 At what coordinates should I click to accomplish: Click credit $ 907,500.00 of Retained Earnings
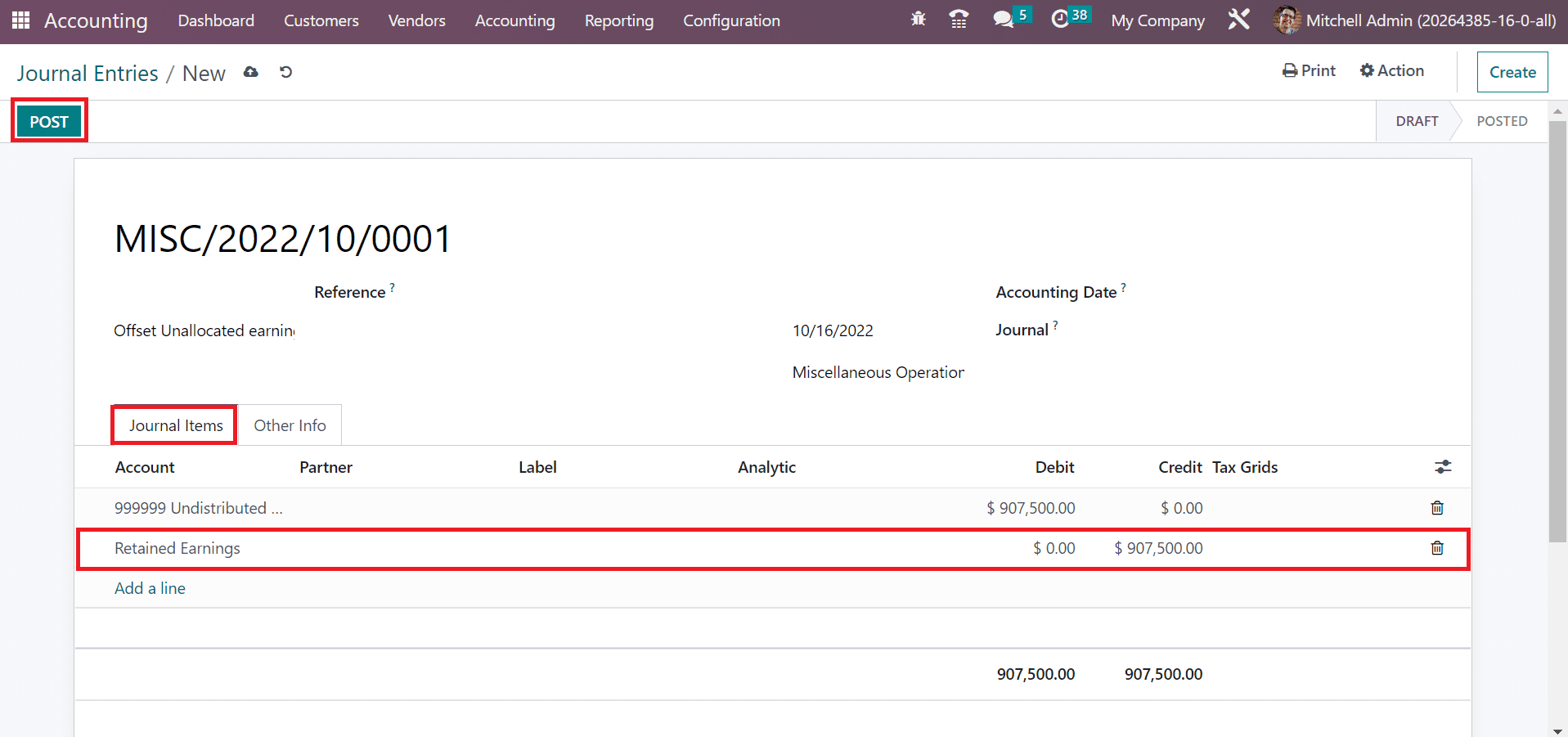click(1158, 548)
